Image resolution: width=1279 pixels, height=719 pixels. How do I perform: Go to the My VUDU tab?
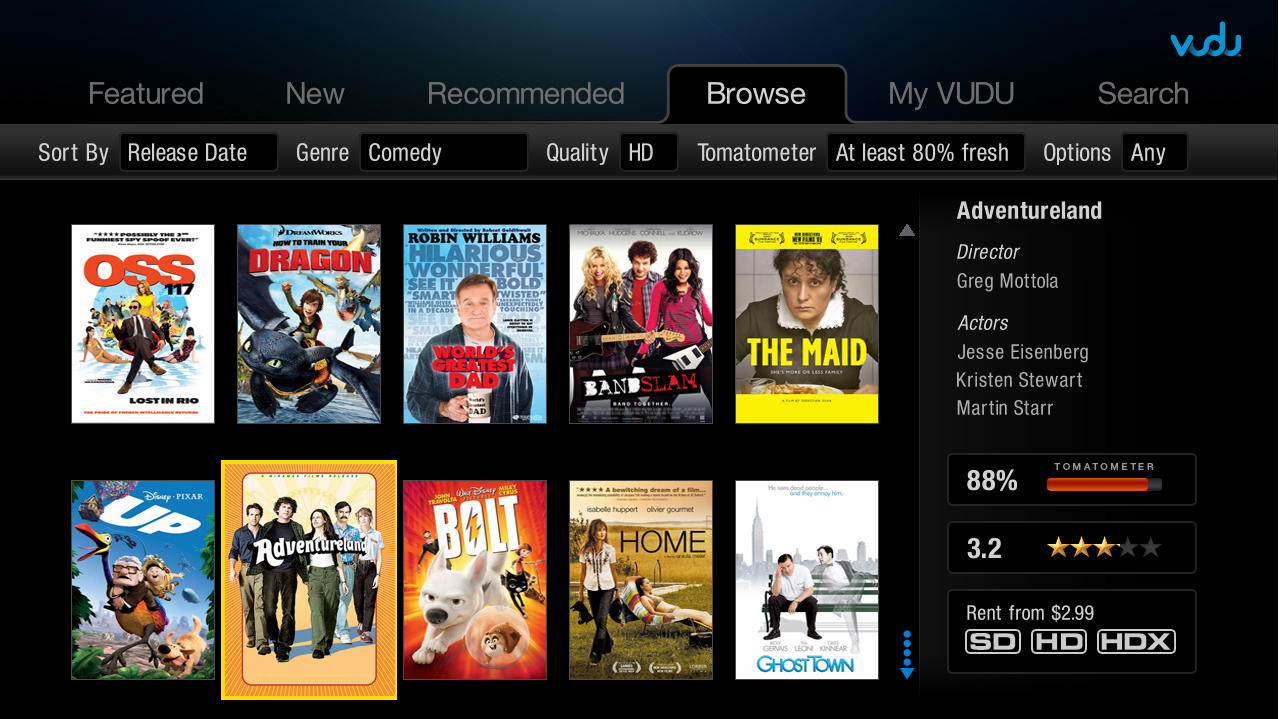click(x=951, y=94)
